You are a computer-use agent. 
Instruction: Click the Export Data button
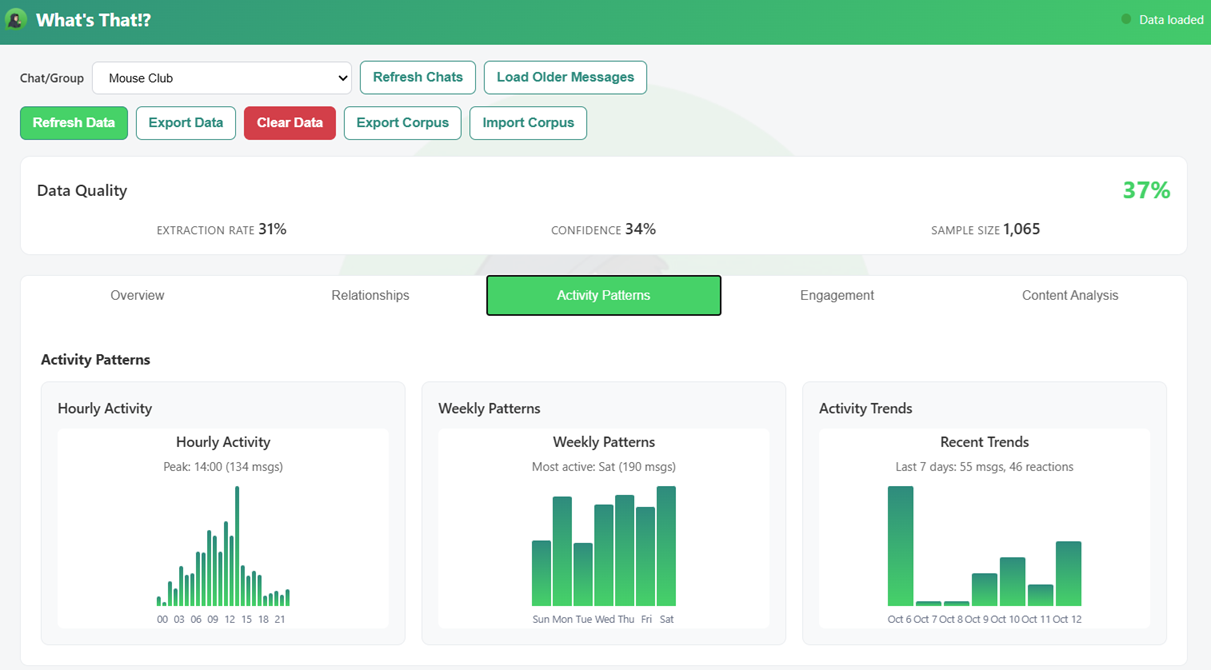click(185, 123)
